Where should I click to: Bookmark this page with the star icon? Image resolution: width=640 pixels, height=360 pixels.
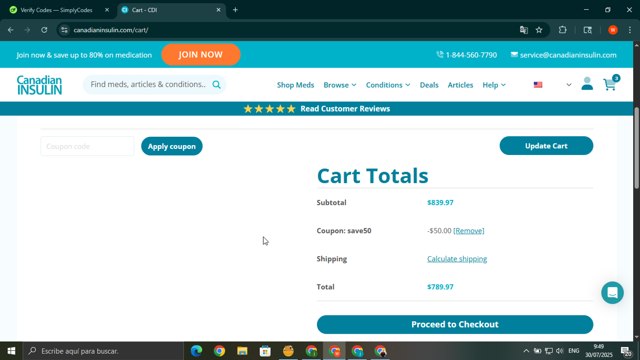539,30
